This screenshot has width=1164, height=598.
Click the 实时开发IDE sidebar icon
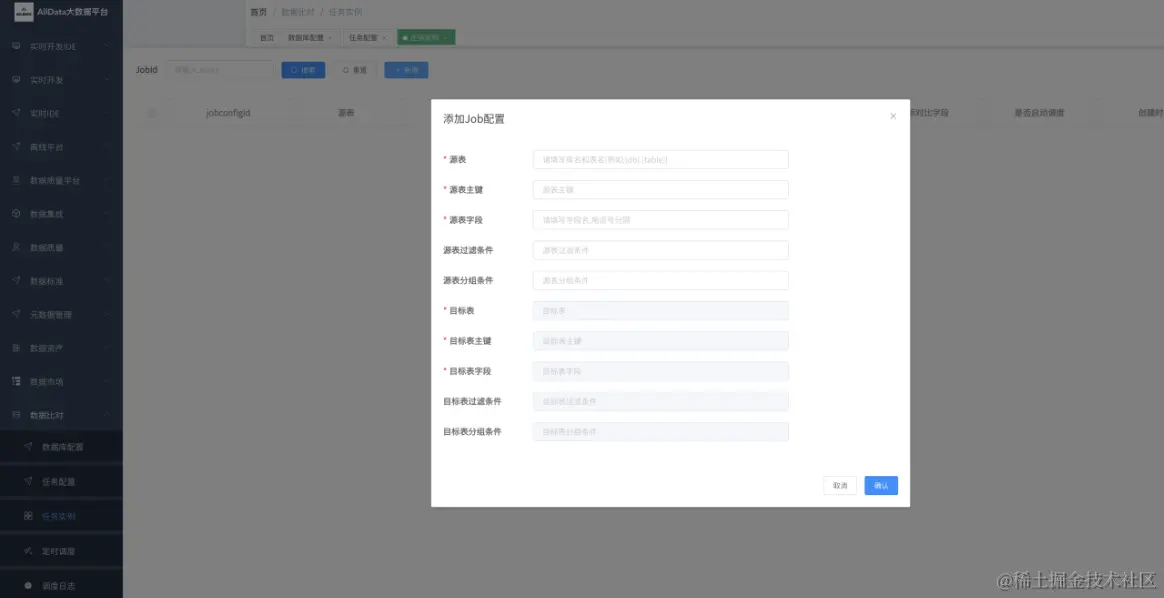[x=16, y=46]
